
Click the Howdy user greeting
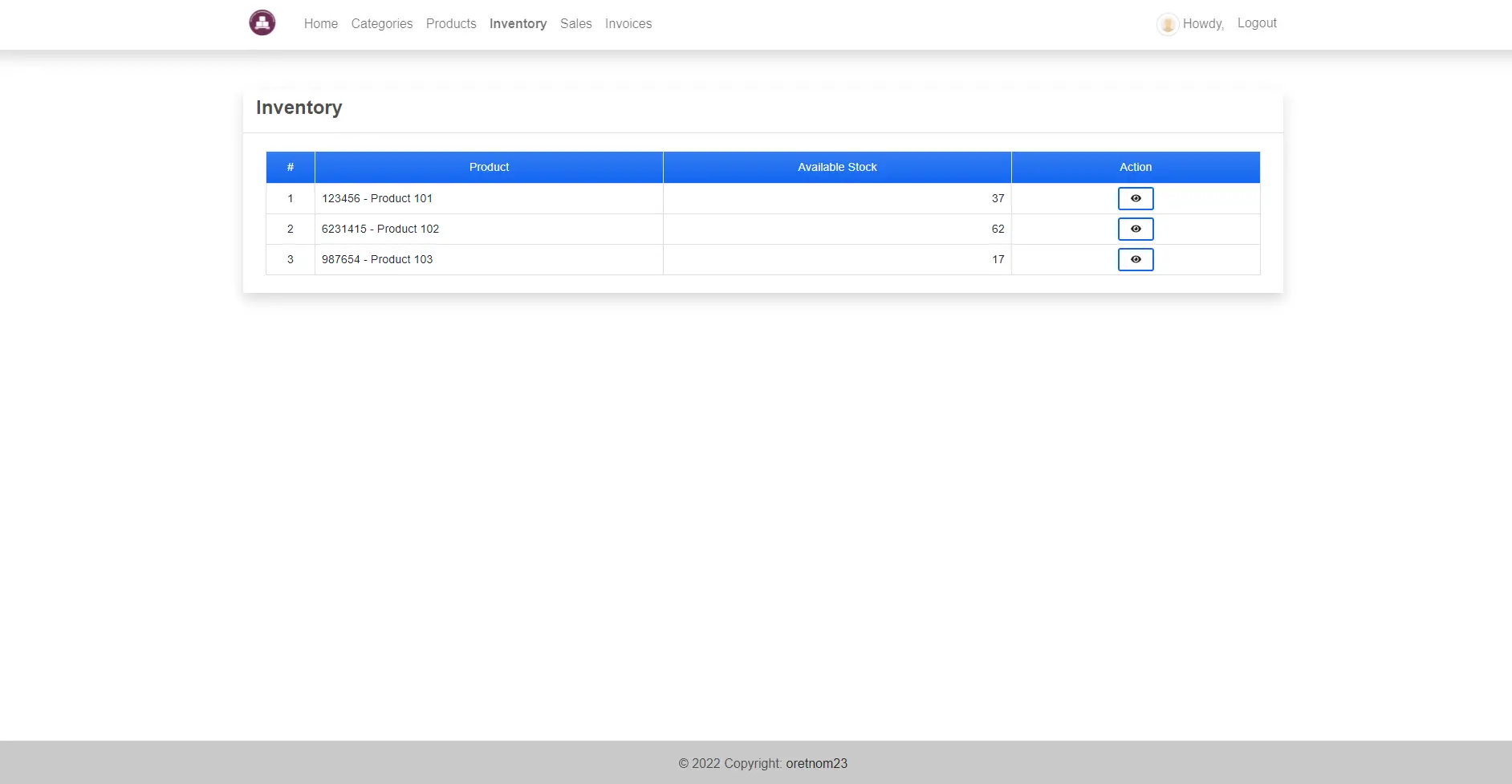(1203, 24)
